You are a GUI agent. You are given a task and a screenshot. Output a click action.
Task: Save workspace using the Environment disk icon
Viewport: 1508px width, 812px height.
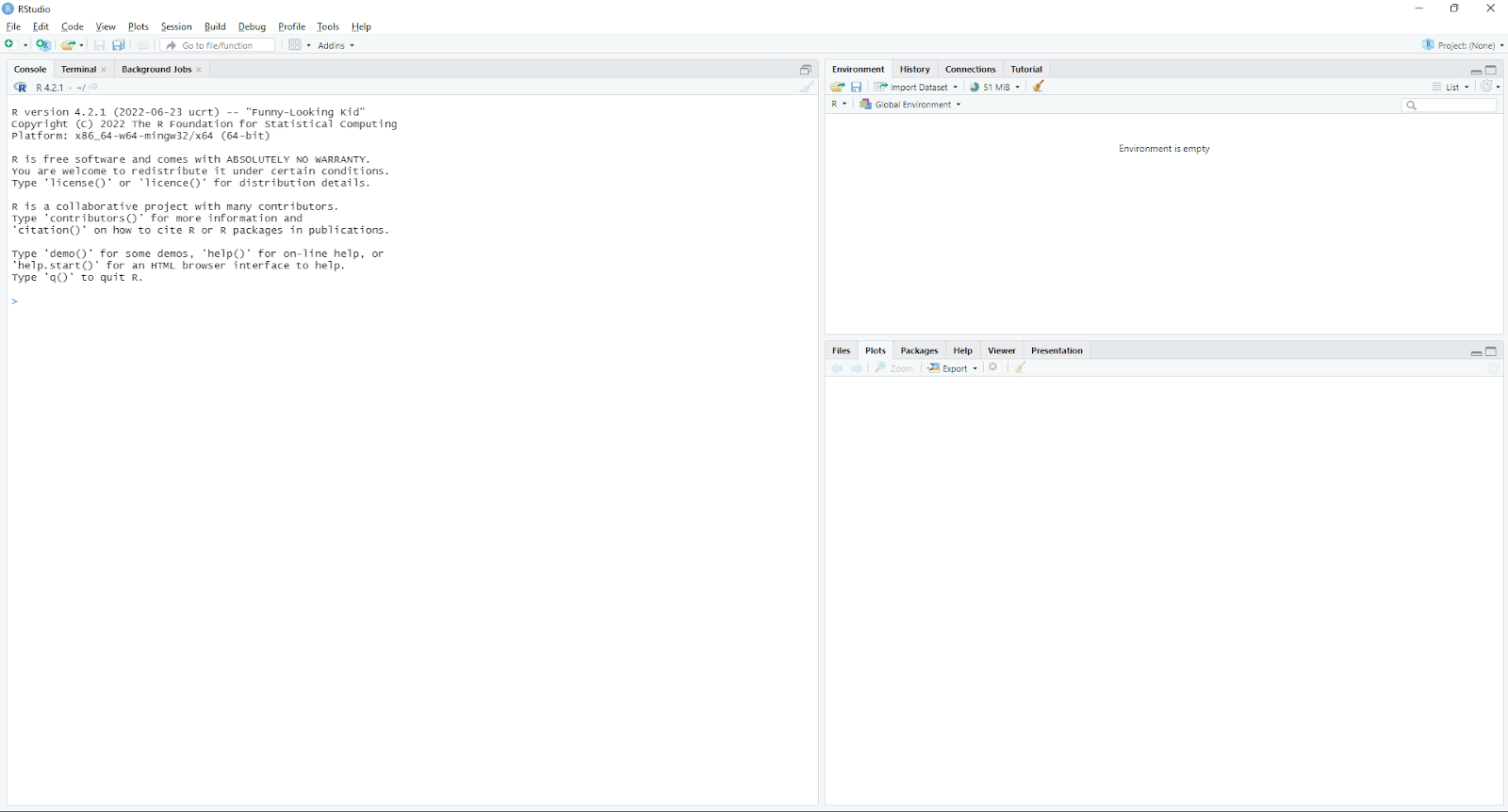pos(857,87)
